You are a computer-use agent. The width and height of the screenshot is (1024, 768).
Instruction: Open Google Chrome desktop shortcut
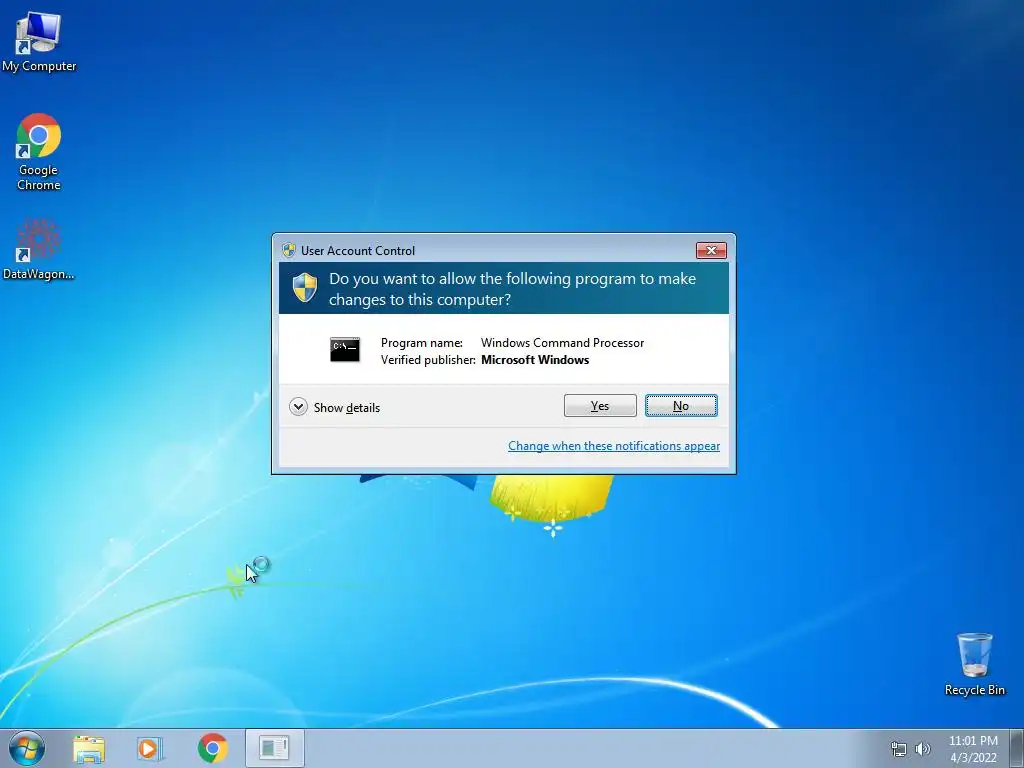point(39,152)
